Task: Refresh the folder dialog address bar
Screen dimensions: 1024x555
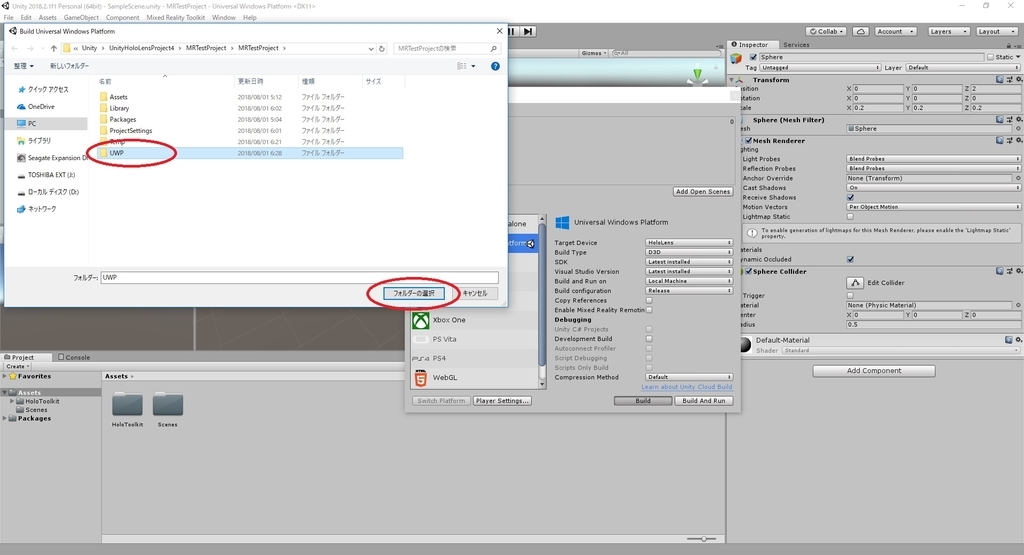Action: (x=382, y=48)
